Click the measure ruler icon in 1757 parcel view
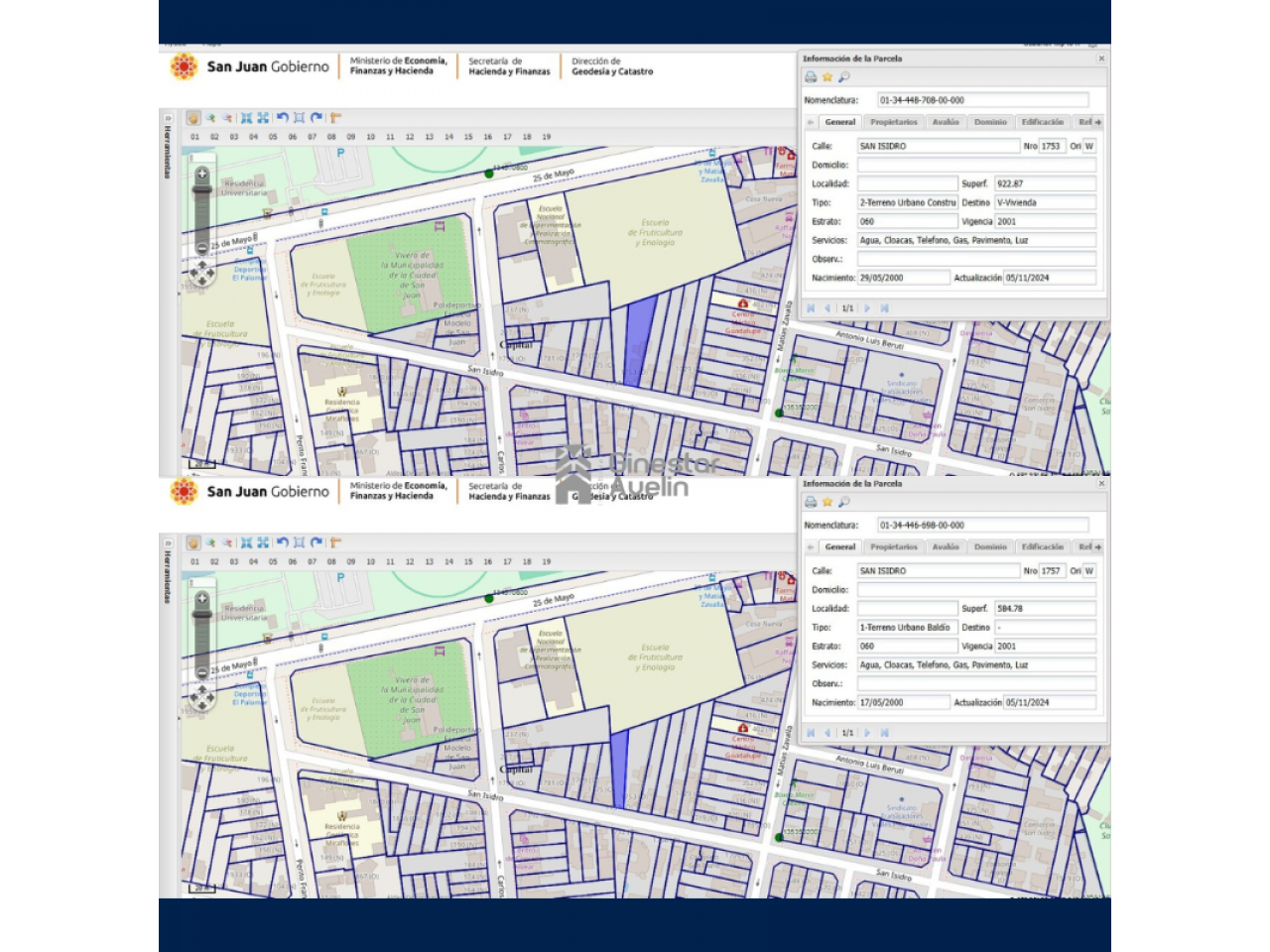1270x952 pixels. 335,542
